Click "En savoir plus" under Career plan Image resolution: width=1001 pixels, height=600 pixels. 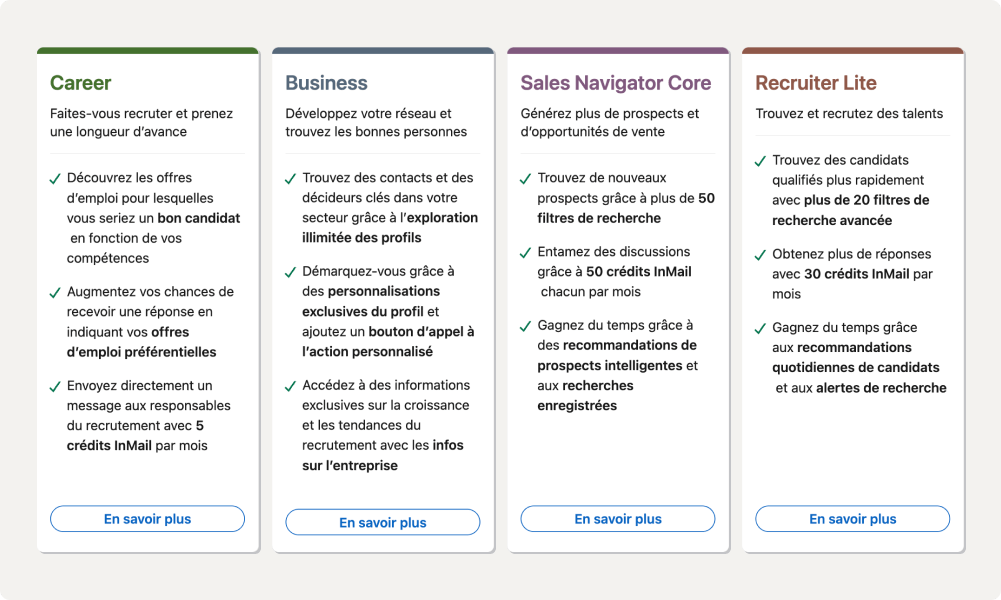[x=147, y=519]
